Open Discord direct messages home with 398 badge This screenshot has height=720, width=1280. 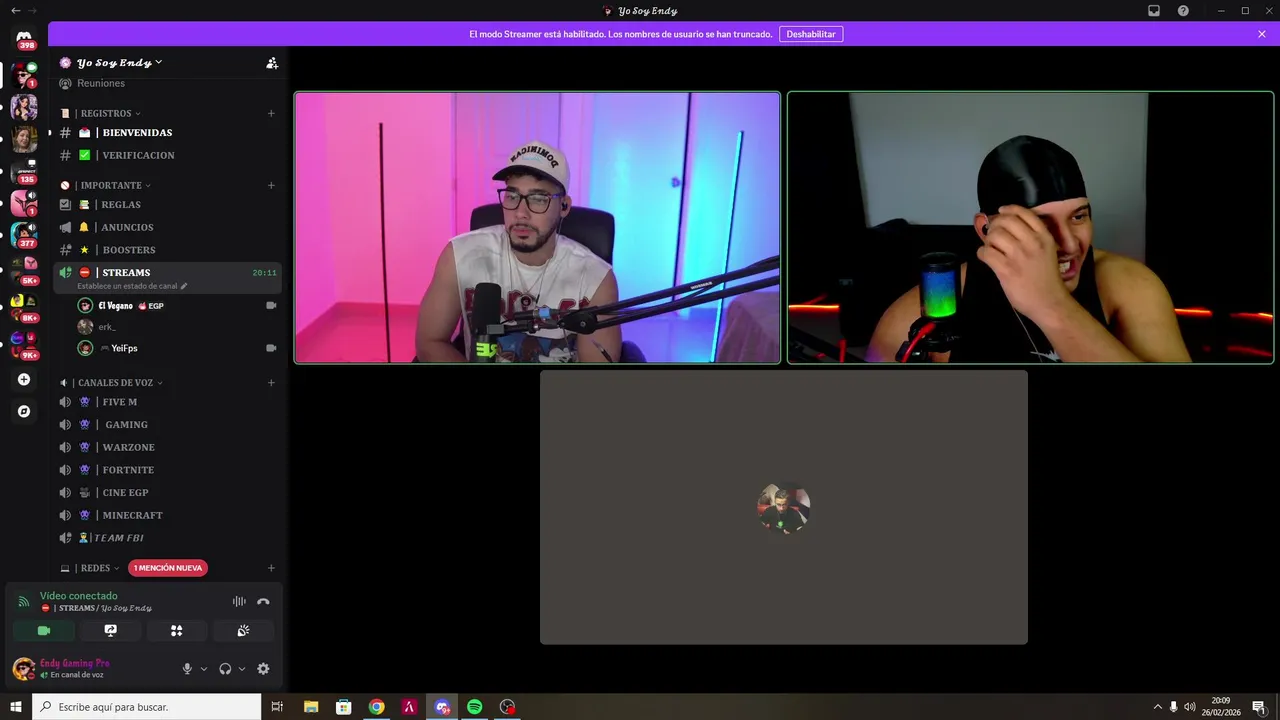pos(24,38)
